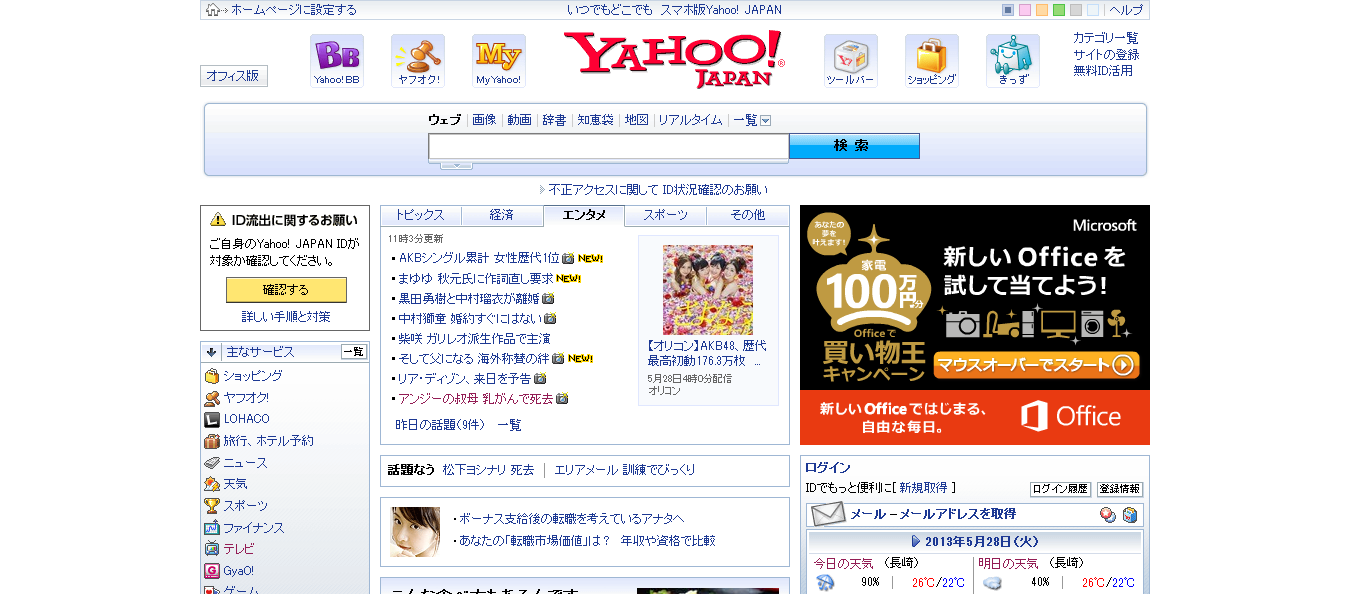Select the スポーツ news tab
The width and height of the screenshot is (1349, 594).
[x=666, y=215]
